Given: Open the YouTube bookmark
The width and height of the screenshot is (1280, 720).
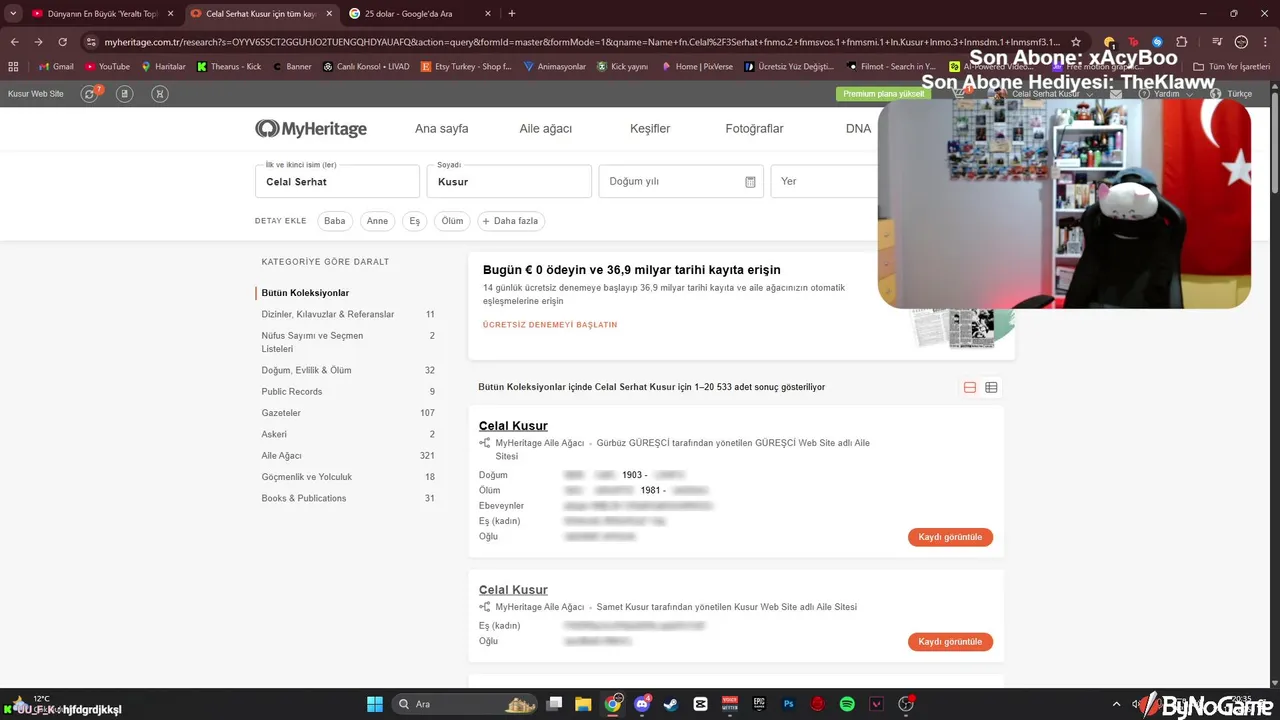Looking at the screenshot, I should pos(107,67).
